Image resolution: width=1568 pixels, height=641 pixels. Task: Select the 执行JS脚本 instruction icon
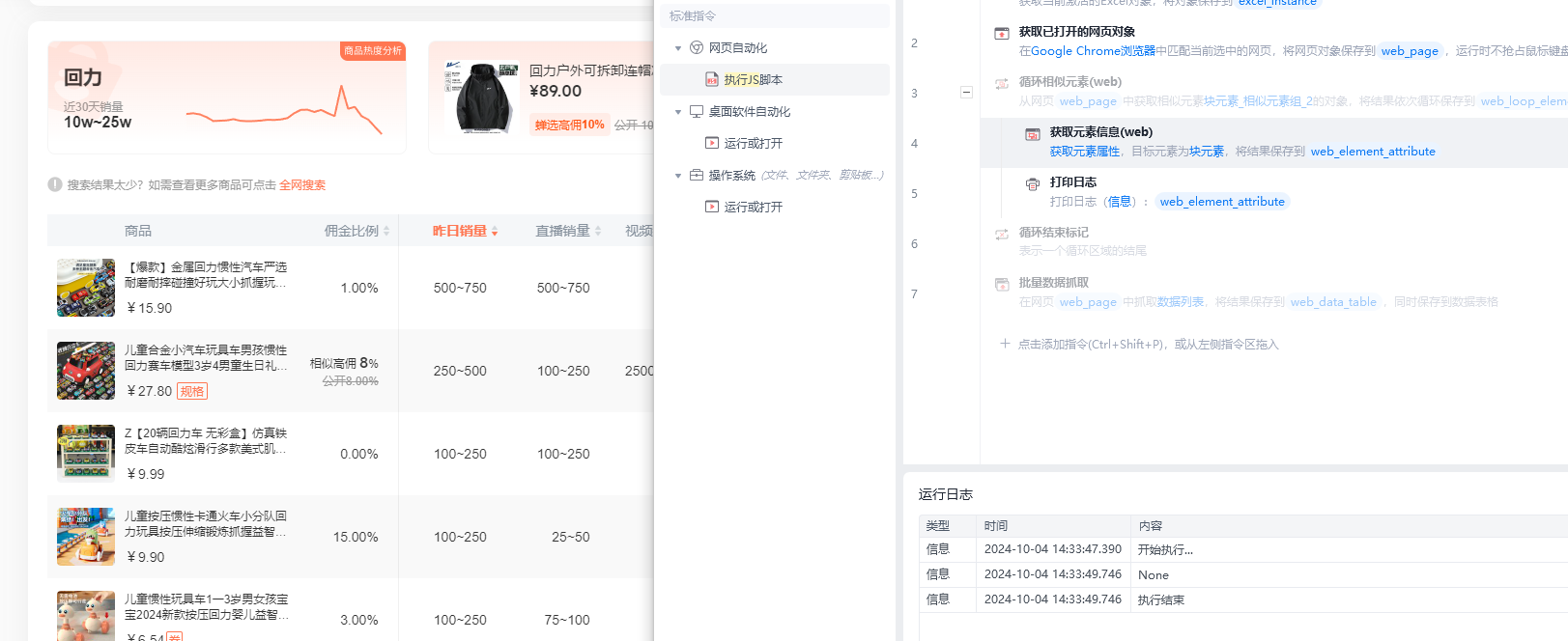712,80
